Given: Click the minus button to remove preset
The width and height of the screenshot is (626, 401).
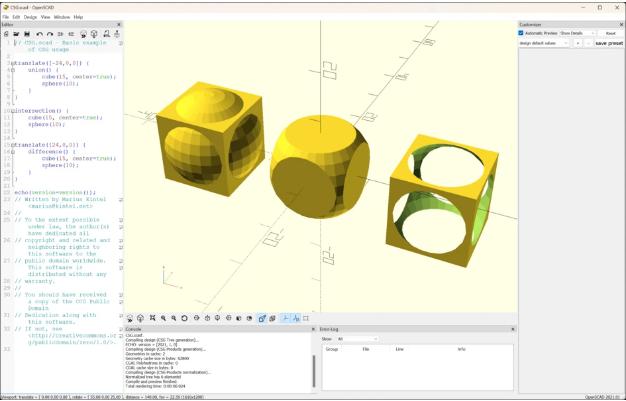Looking at the screenshot, I should tap(588, 43).
